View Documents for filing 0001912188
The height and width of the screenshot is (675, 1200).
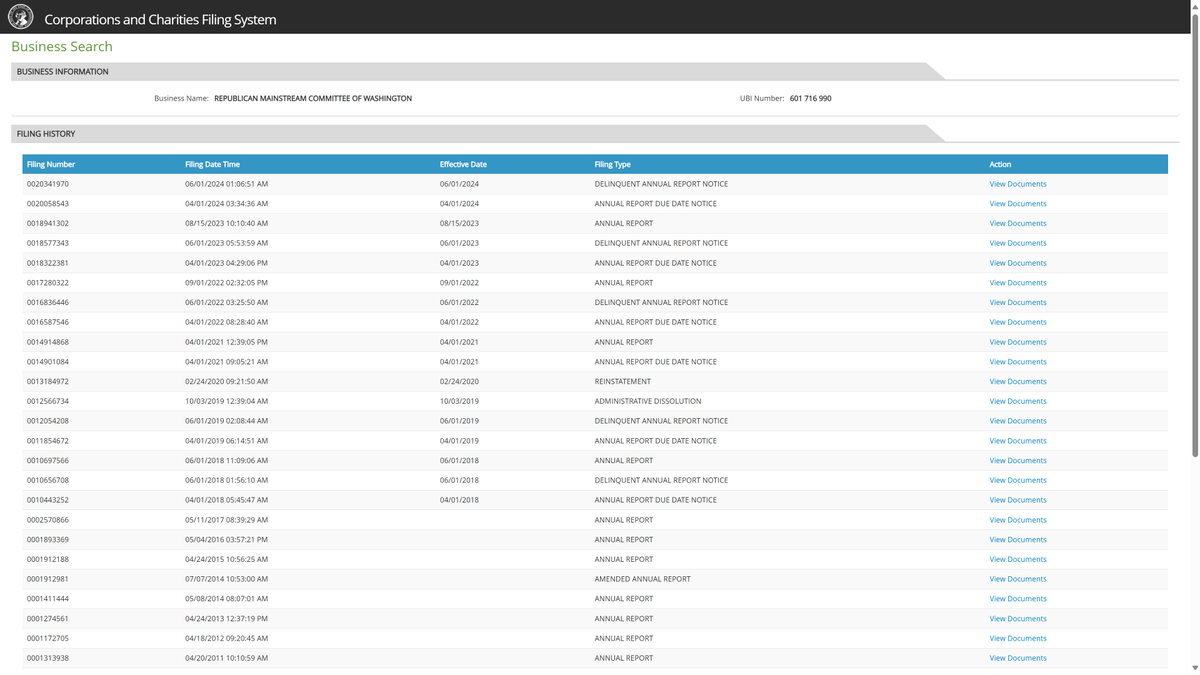[1018, 559]
